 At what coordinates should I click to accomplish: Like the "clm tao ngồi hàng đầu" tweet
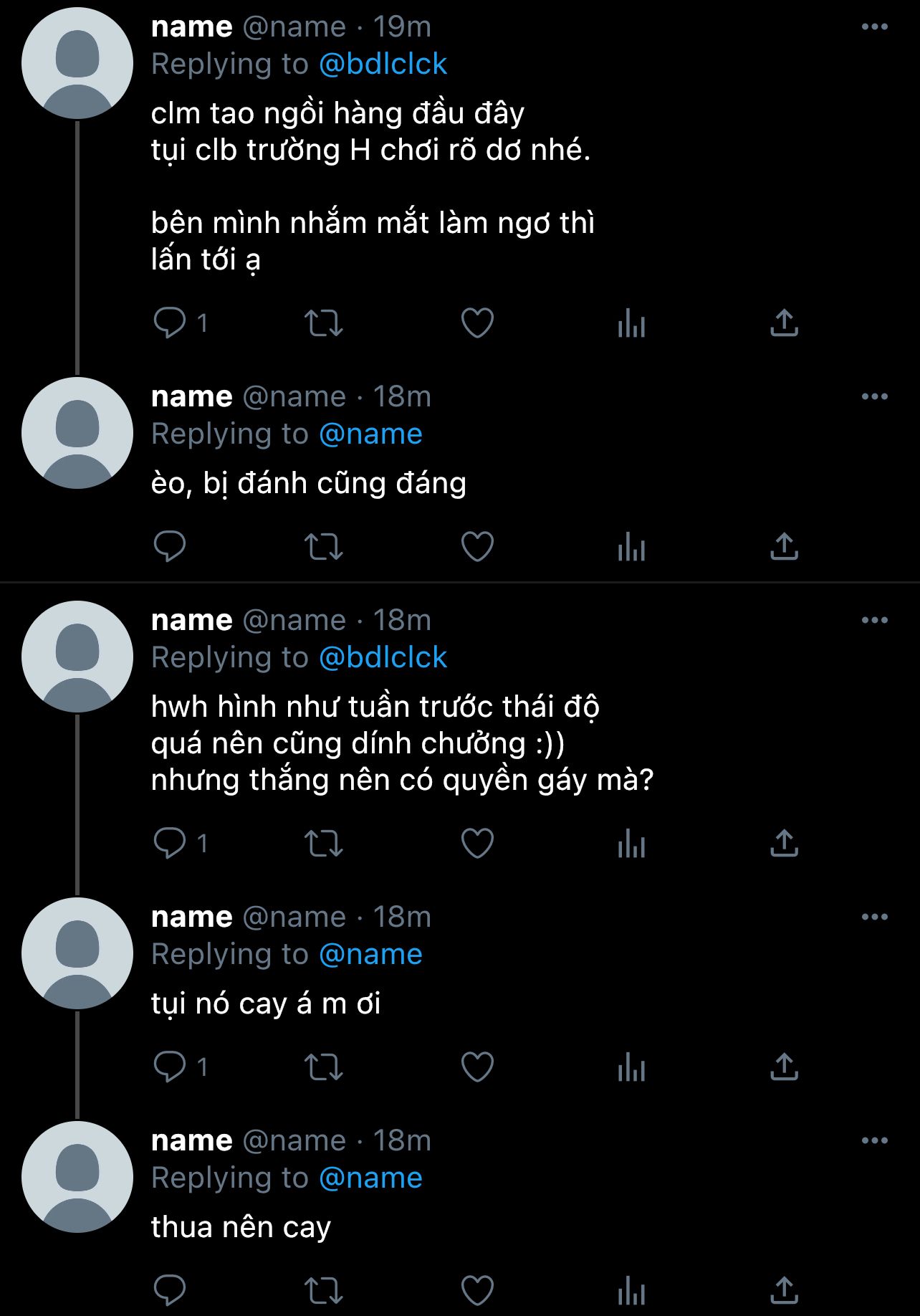click(x=477, y=323)
